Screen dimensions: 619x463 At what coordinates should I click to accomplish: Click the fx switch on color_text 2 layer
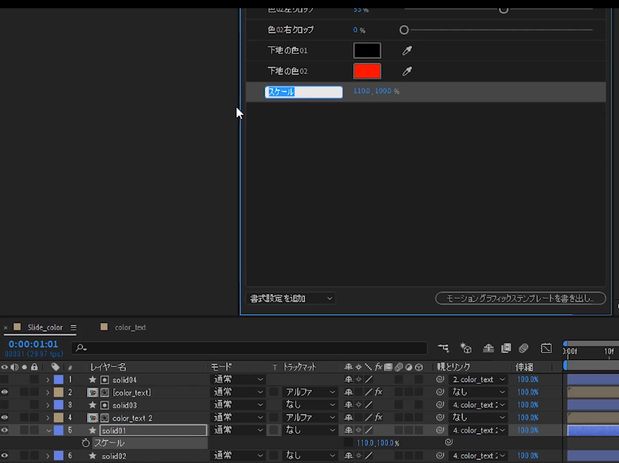[379, 417]
